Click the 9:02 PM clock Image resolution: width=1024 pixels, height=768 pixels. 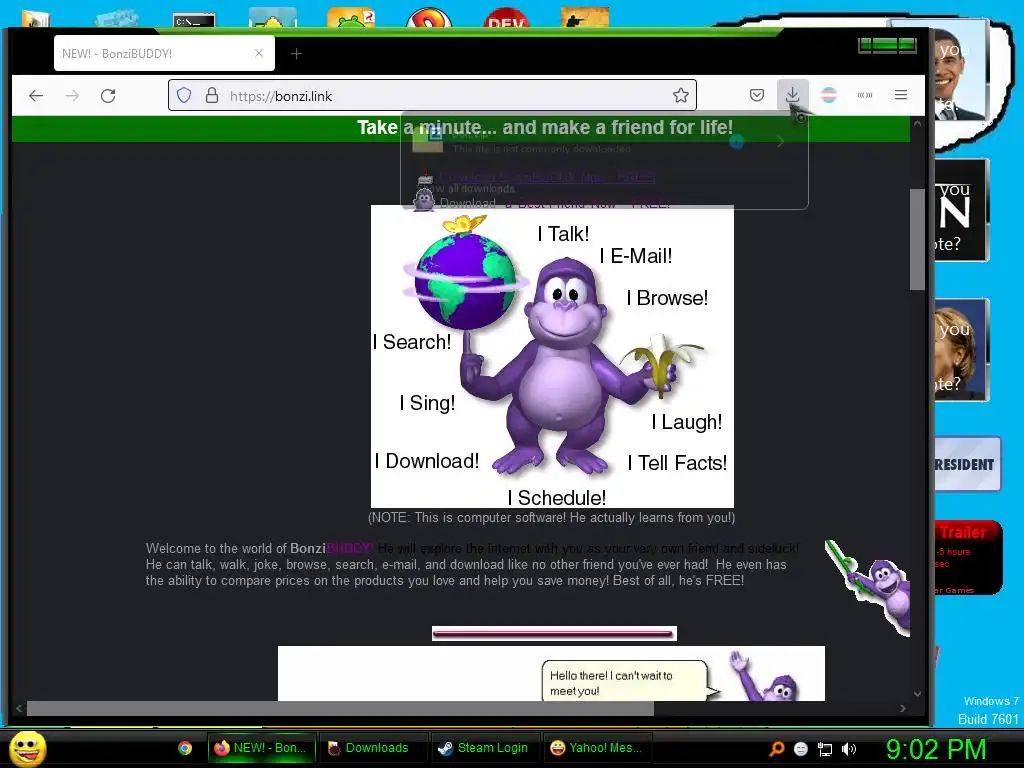coord(936,749)
